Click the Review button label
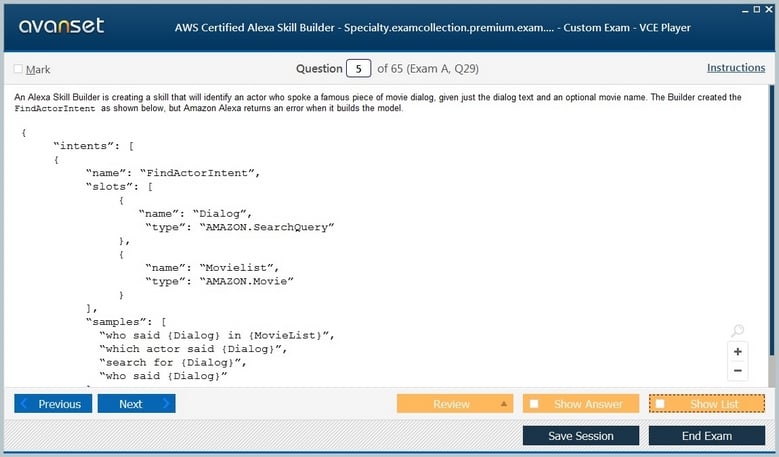 click(451, 404)
